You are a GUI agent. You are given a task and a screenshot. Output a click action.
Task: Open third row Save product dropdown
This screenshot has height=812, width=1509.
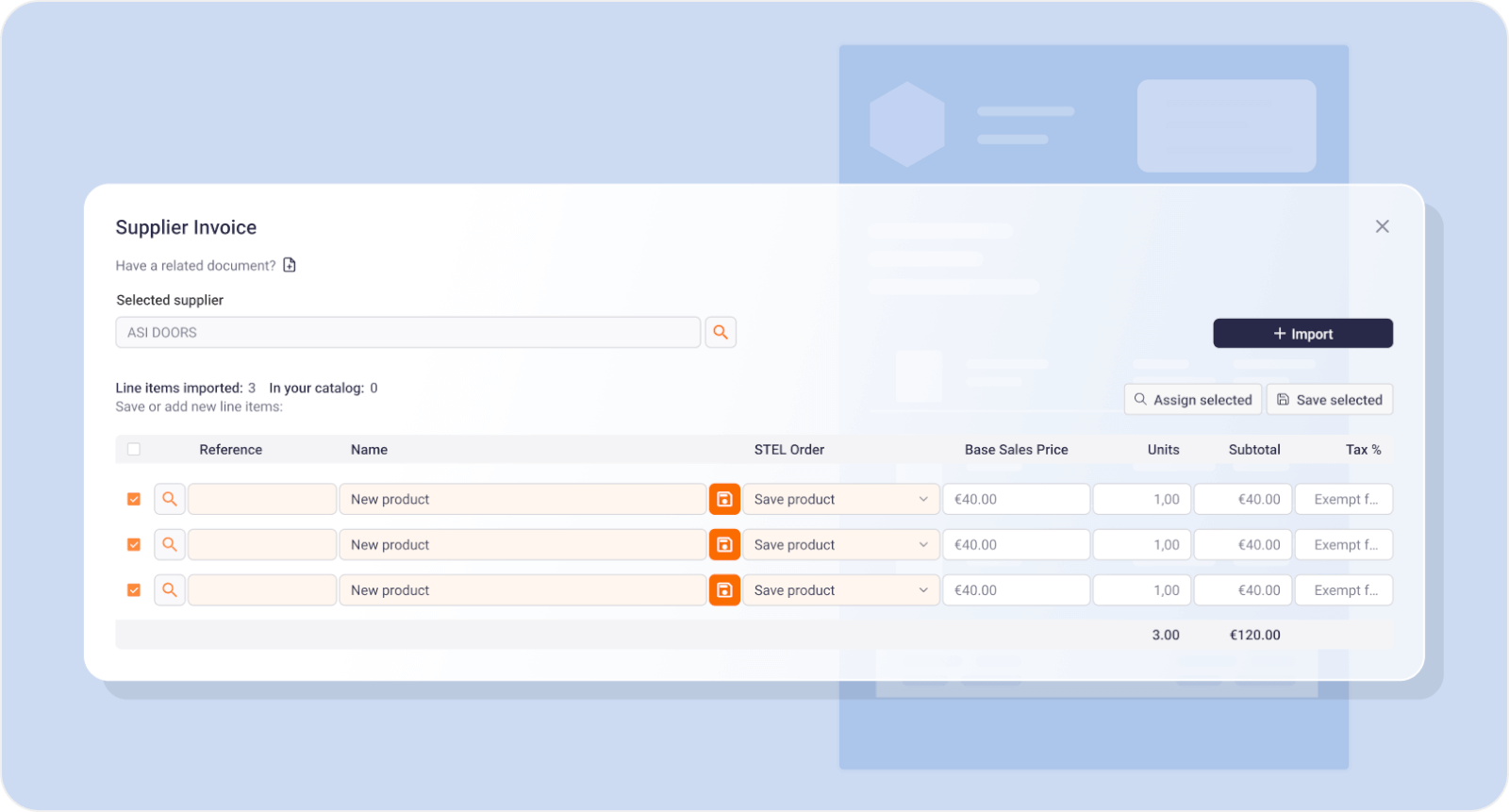pyautogui.click(x=840, y=589)
